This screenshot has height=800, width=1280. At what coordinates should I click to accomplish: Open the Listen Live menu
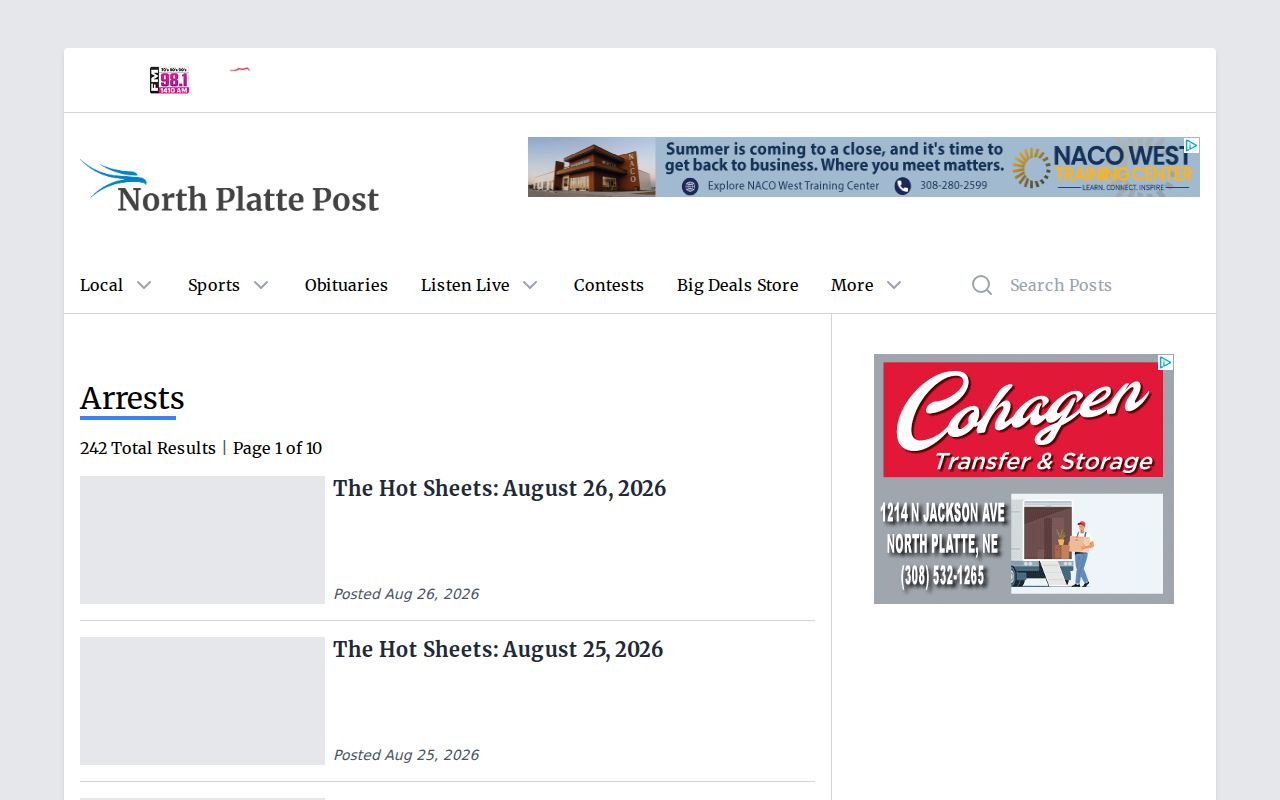pos(465,285)
